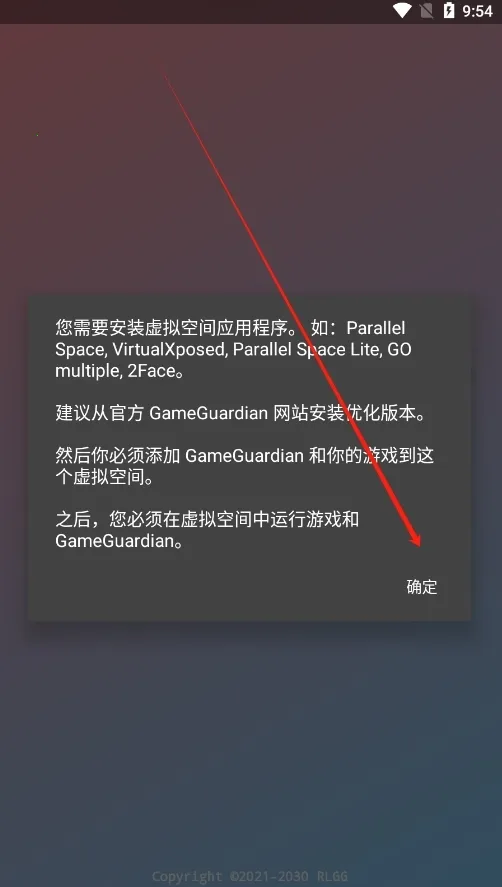
Task: Tap the 之后，您必须在虚拟空间中运行游戏和 line
Action: 207,519
